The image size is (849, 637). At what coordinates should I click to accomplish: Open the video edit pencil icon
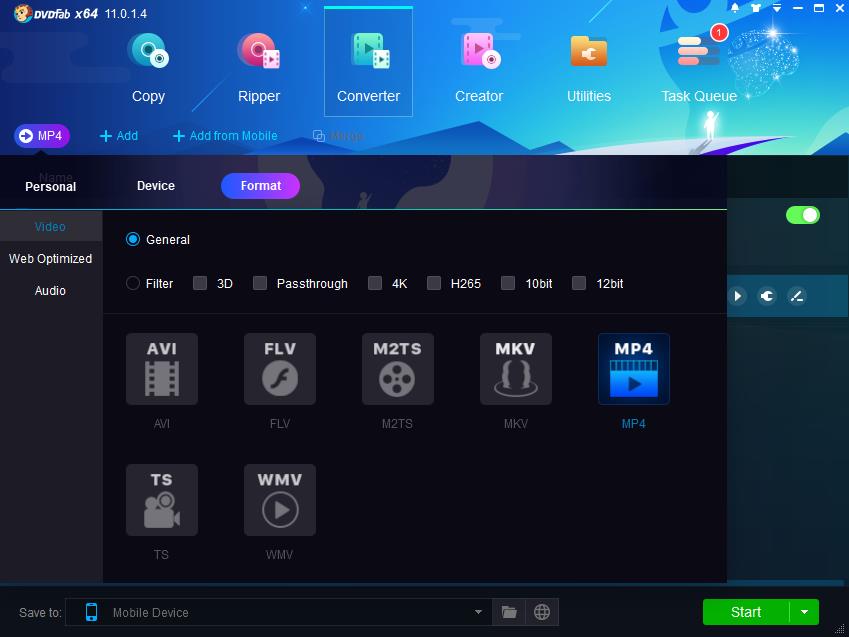pos(796,296)
